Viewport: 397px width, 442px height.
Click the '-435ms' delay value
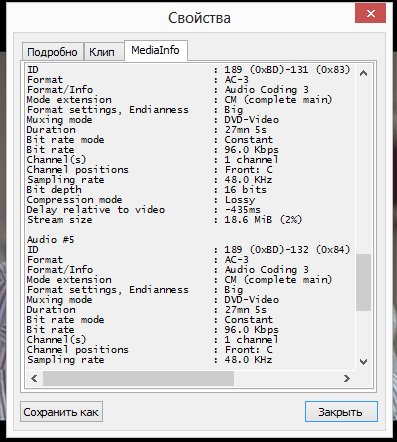[x=242, y=210]
